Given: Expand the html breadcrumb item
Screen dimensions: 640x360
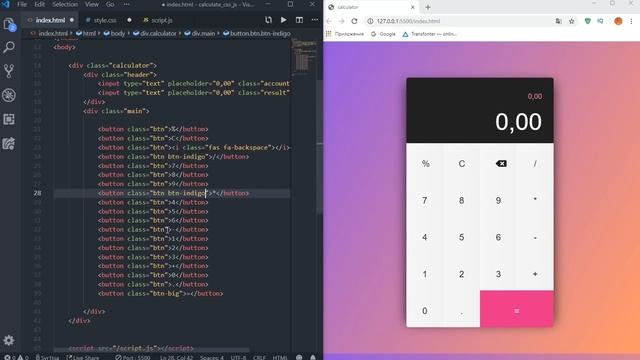Looking at the screenshot, I should tap(86, 33).
